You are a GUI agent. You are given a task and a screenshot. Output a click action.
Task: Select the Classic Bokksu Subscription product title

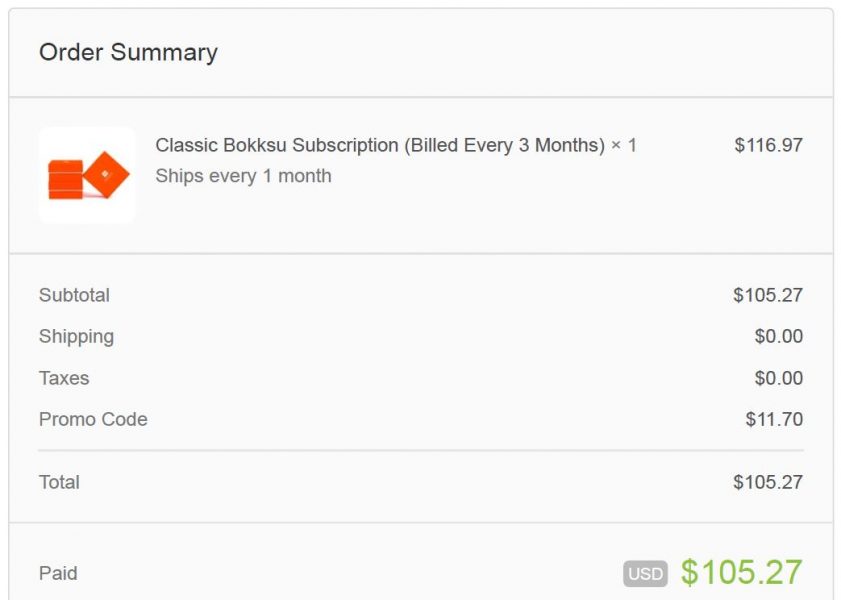[x=380, y=145]
